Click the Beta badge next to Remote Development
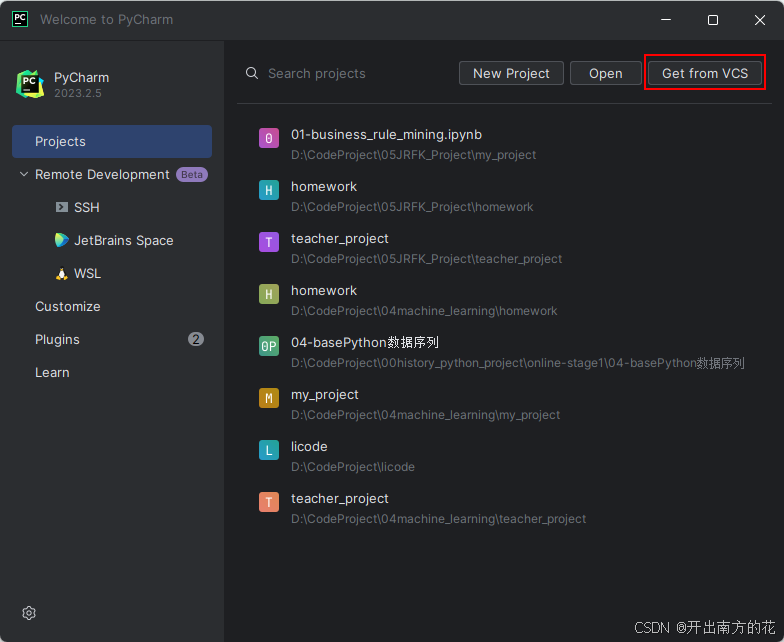784x642 pixels. pos(192,174)
